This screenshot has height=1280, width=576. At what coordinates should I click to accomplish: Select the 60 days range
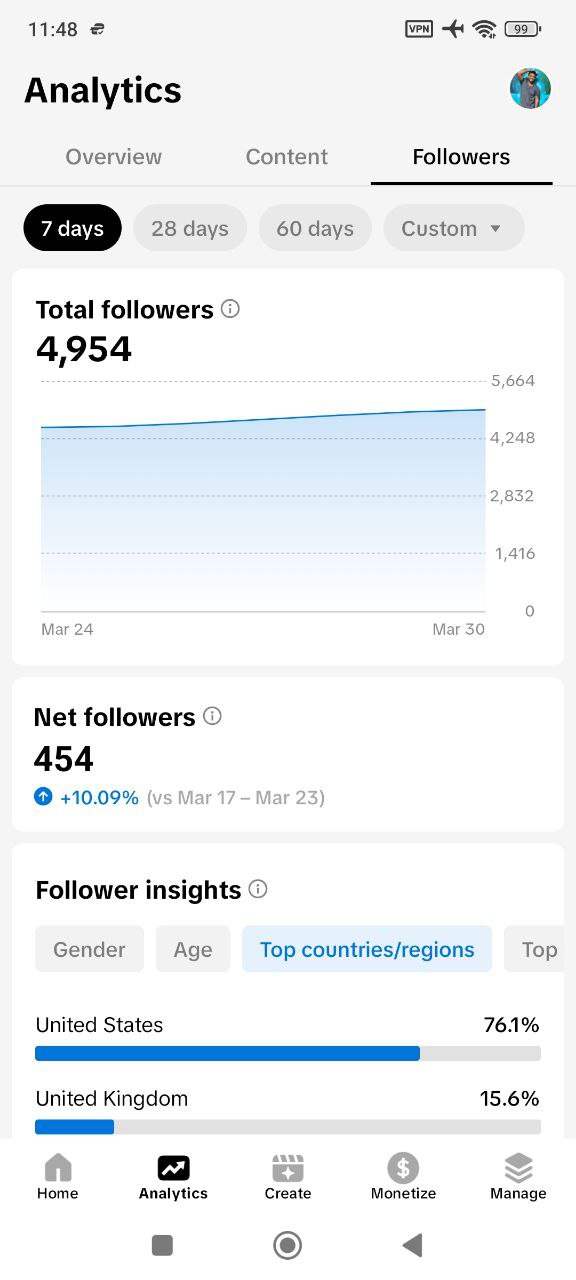click(315, 228)
